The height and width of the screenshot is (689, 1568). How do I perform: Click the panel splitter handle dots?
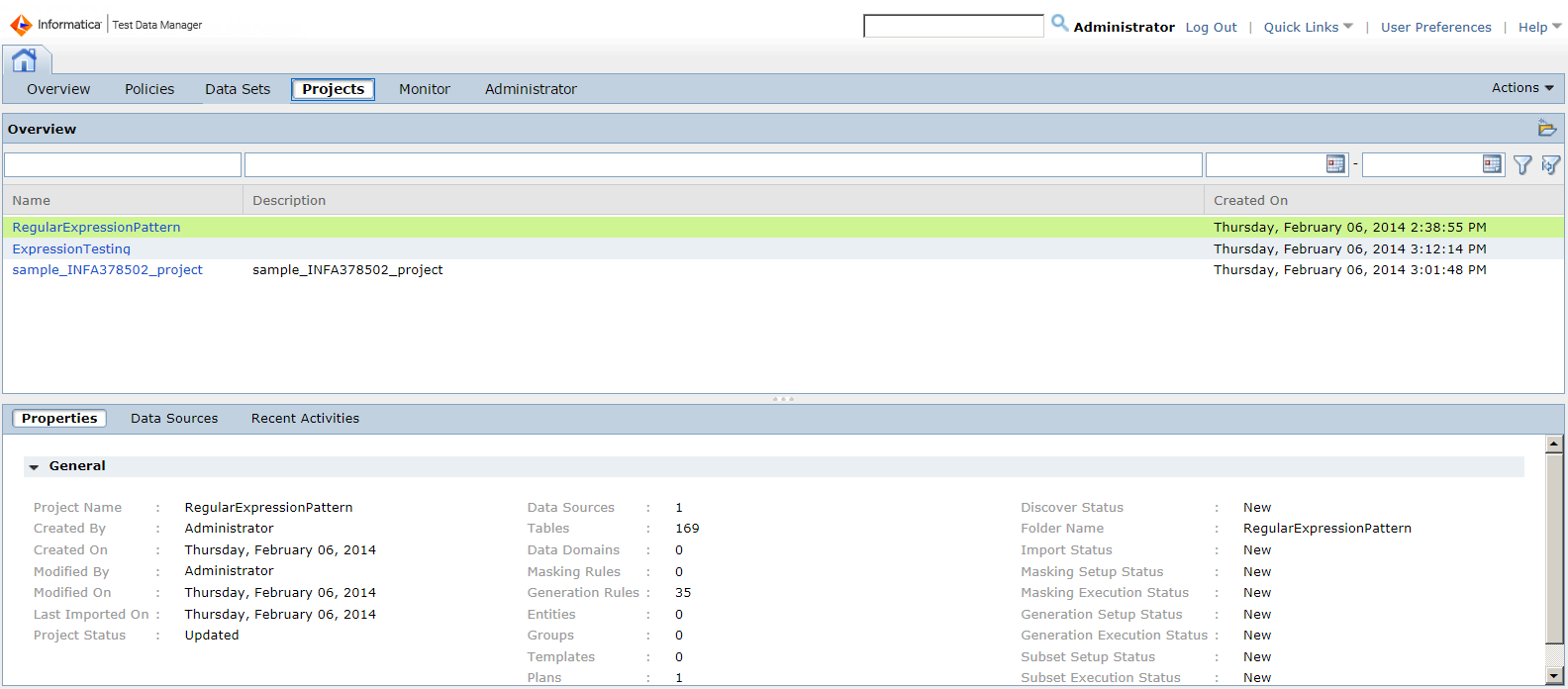pos(783,399)
